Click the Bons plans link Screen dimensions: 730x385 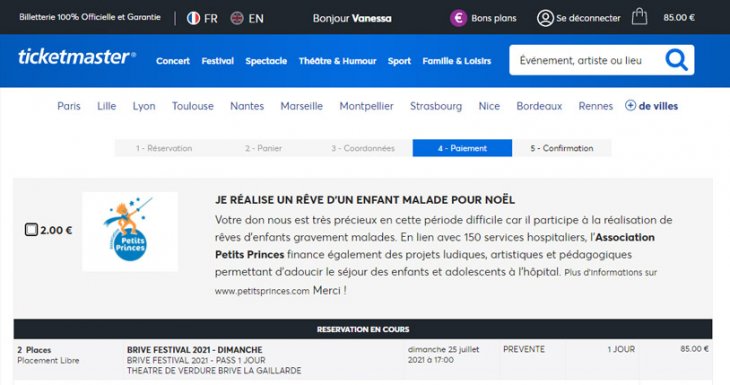tap(493, 18)
